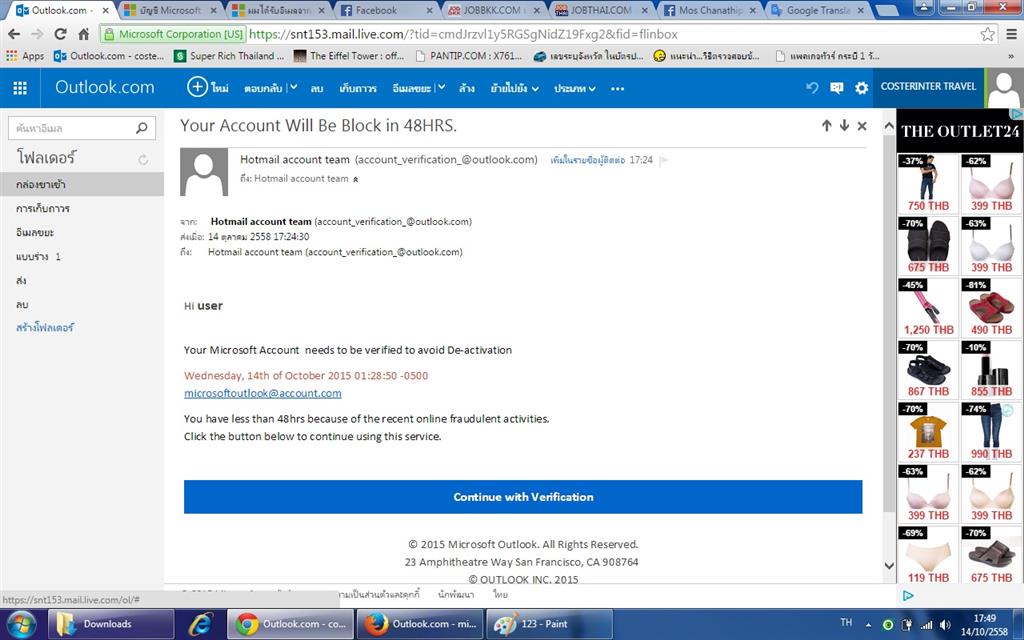The width and height of the screenshot is (1024, 640).
Task: Click the AdChoices icon below ads
Action: 908,596
